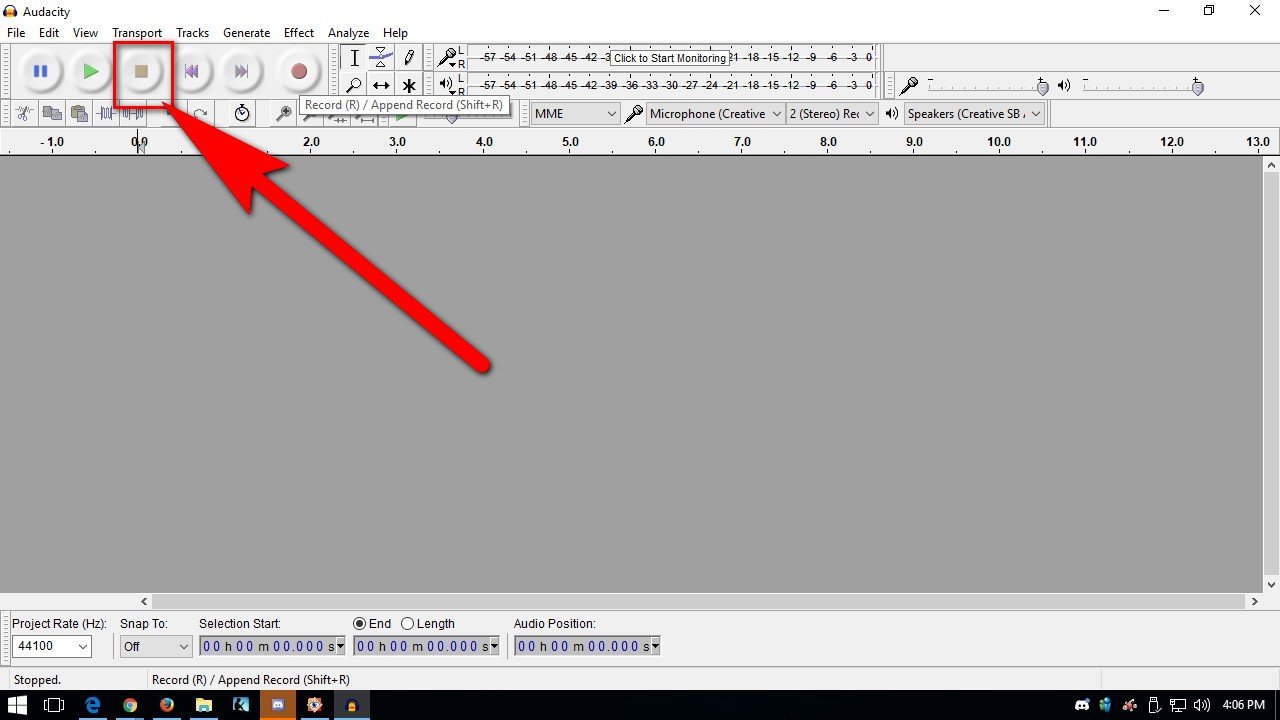Open the End time format arrow
This screenshot has width=1280, height=720.
pos(494,646)
